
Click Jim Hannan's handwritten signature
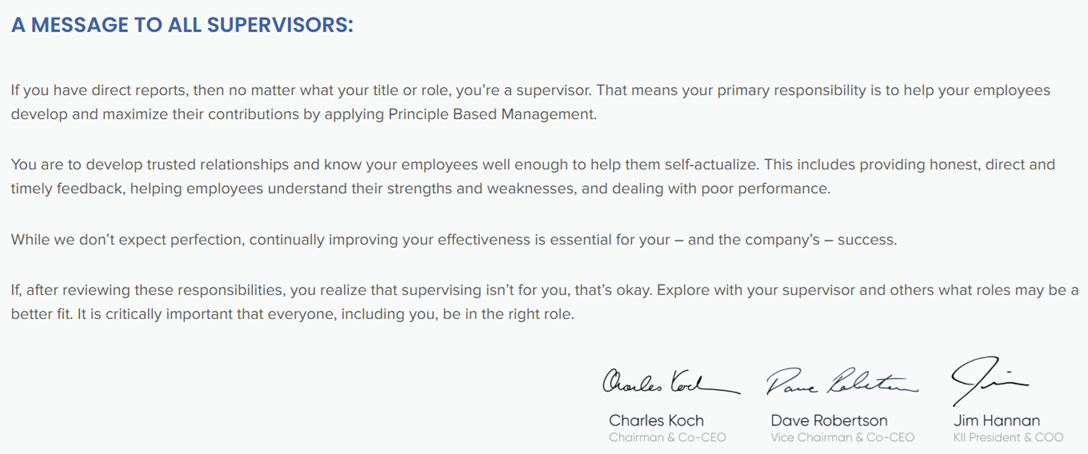(x=989, y=380)
